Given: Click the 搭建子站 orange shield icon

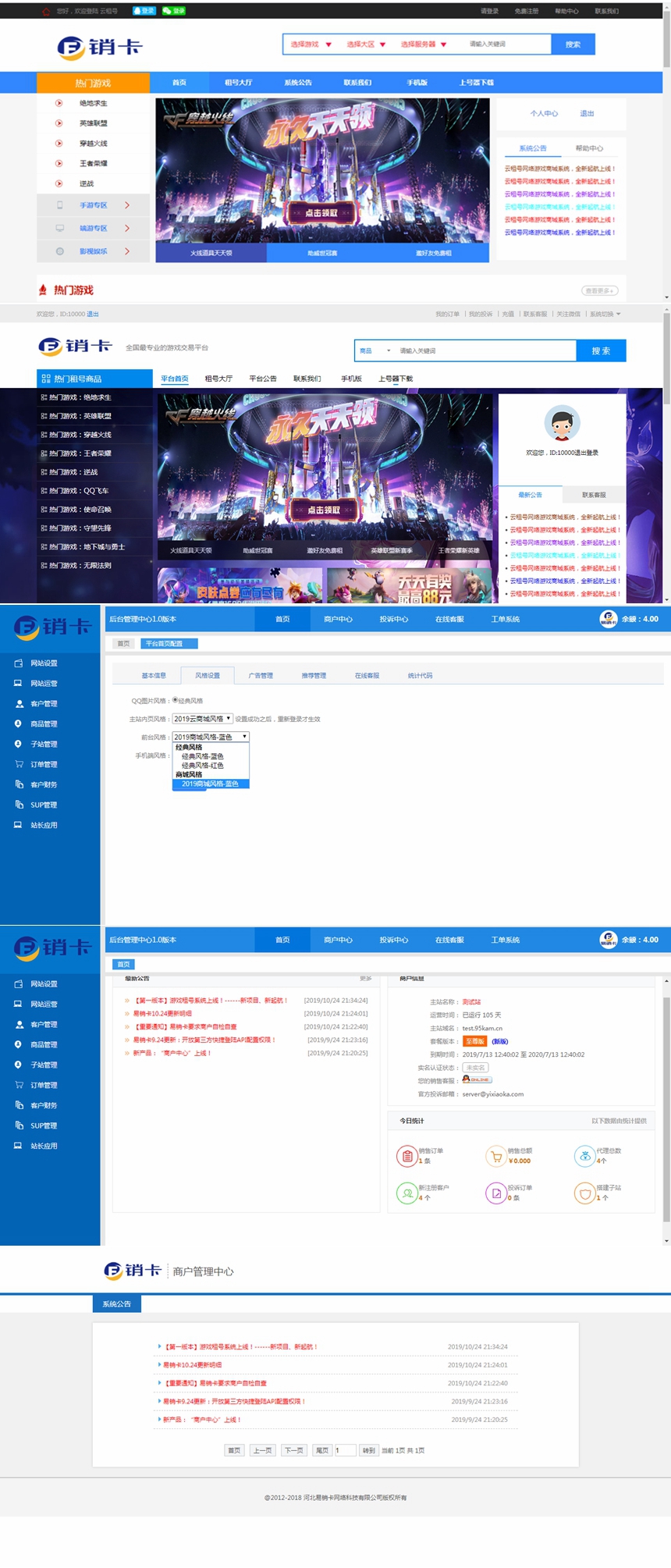Looking at the screenshot, I should point(584,1193).
